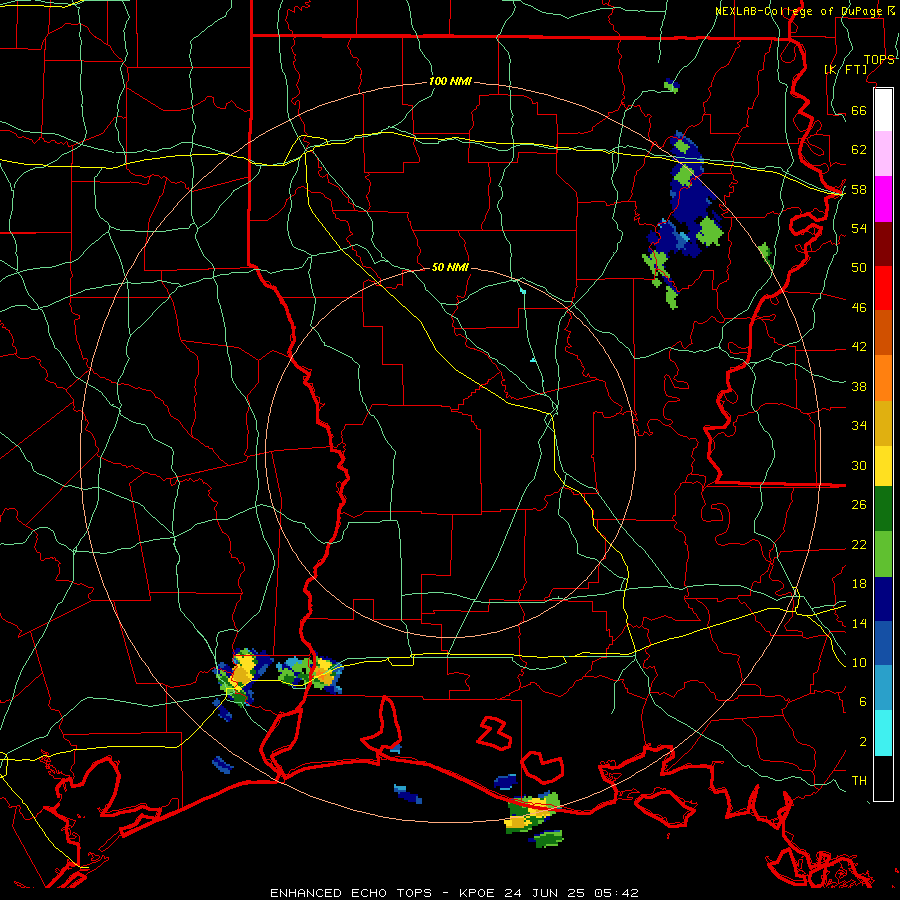Click the 54 legend value

859,228
